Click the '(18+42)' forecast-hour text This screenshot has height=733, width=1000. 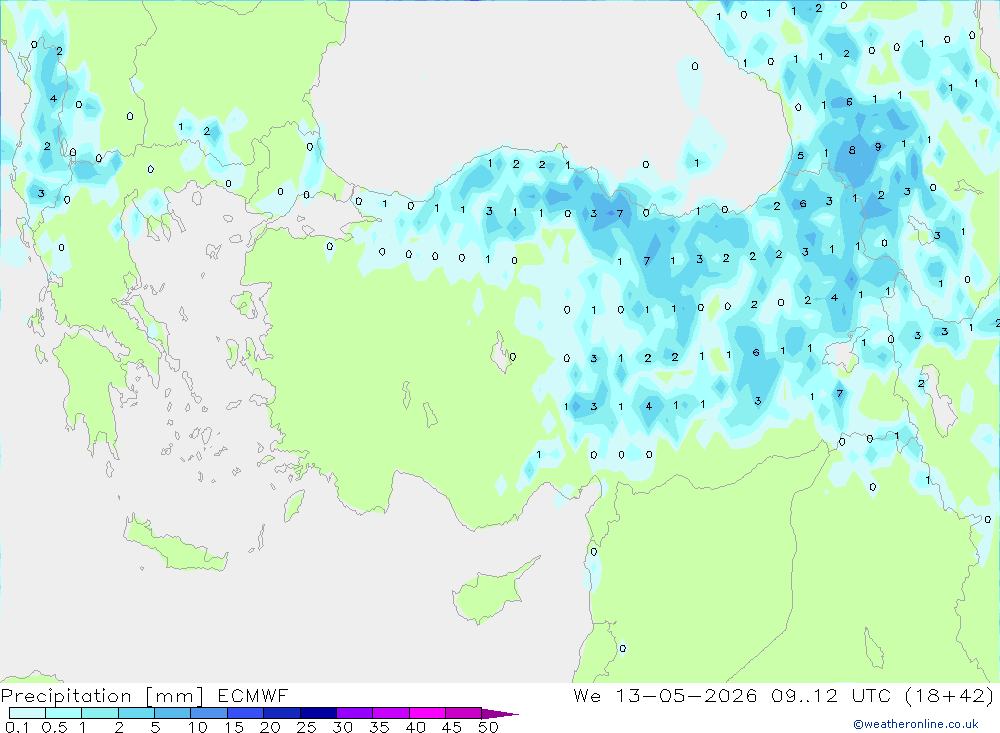click(950, 696)
